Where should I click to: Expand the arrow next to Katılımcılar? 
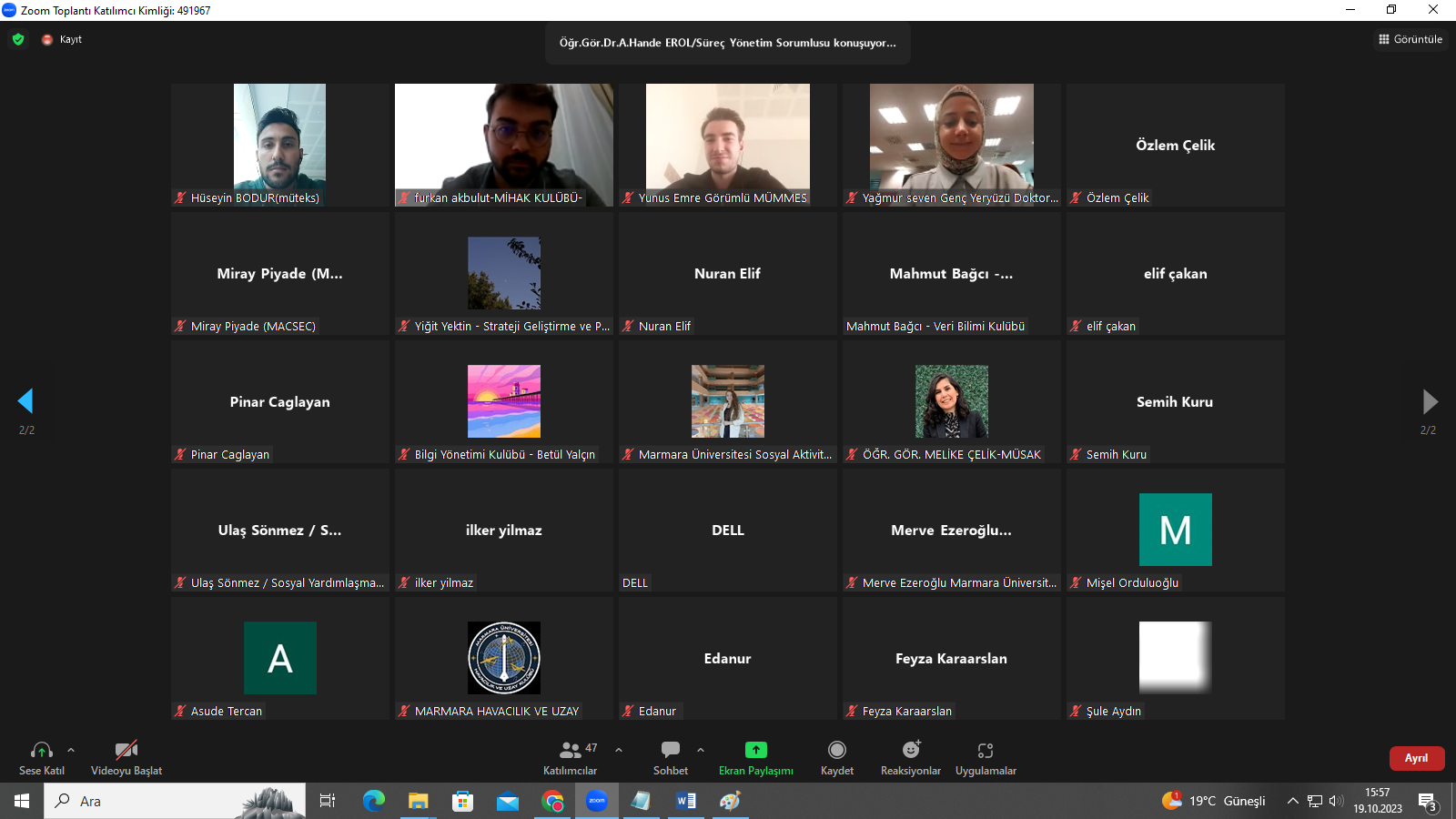coord(619,750)
